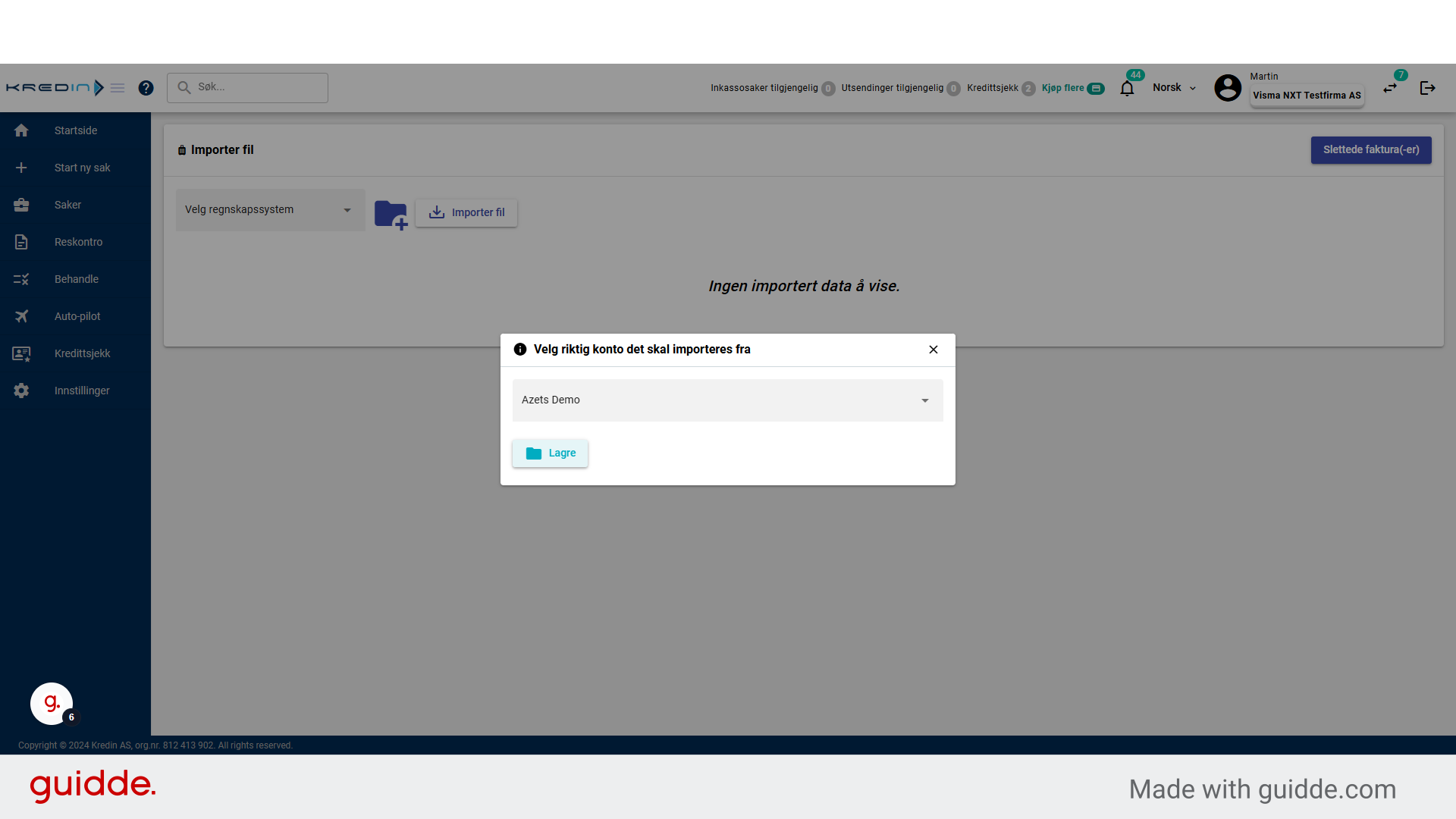
Task: Expand the Norsk language selector
Action: coord(1174,88)
